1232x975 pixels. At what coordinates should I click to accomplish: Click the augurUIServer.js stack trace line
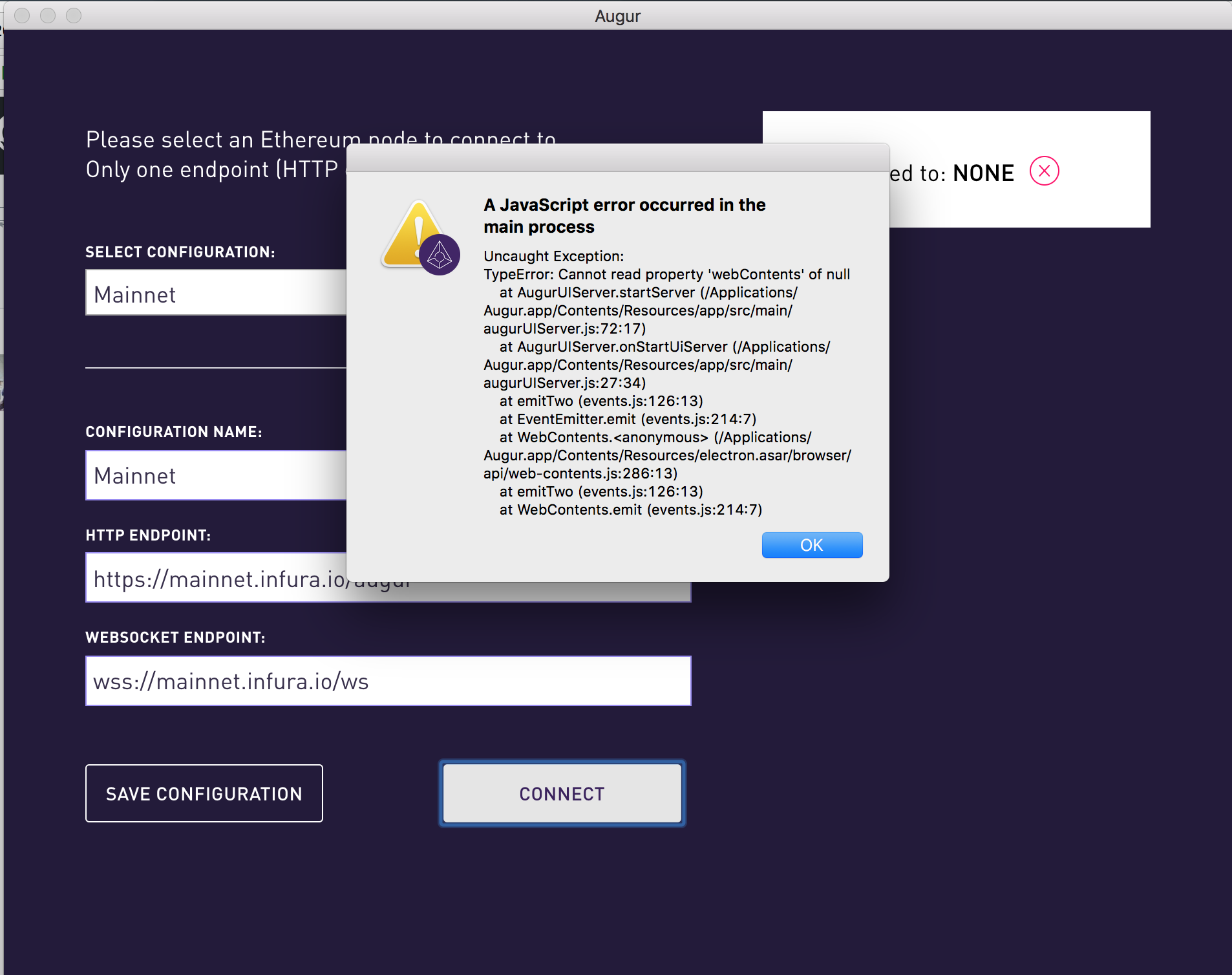pos(564,328)
